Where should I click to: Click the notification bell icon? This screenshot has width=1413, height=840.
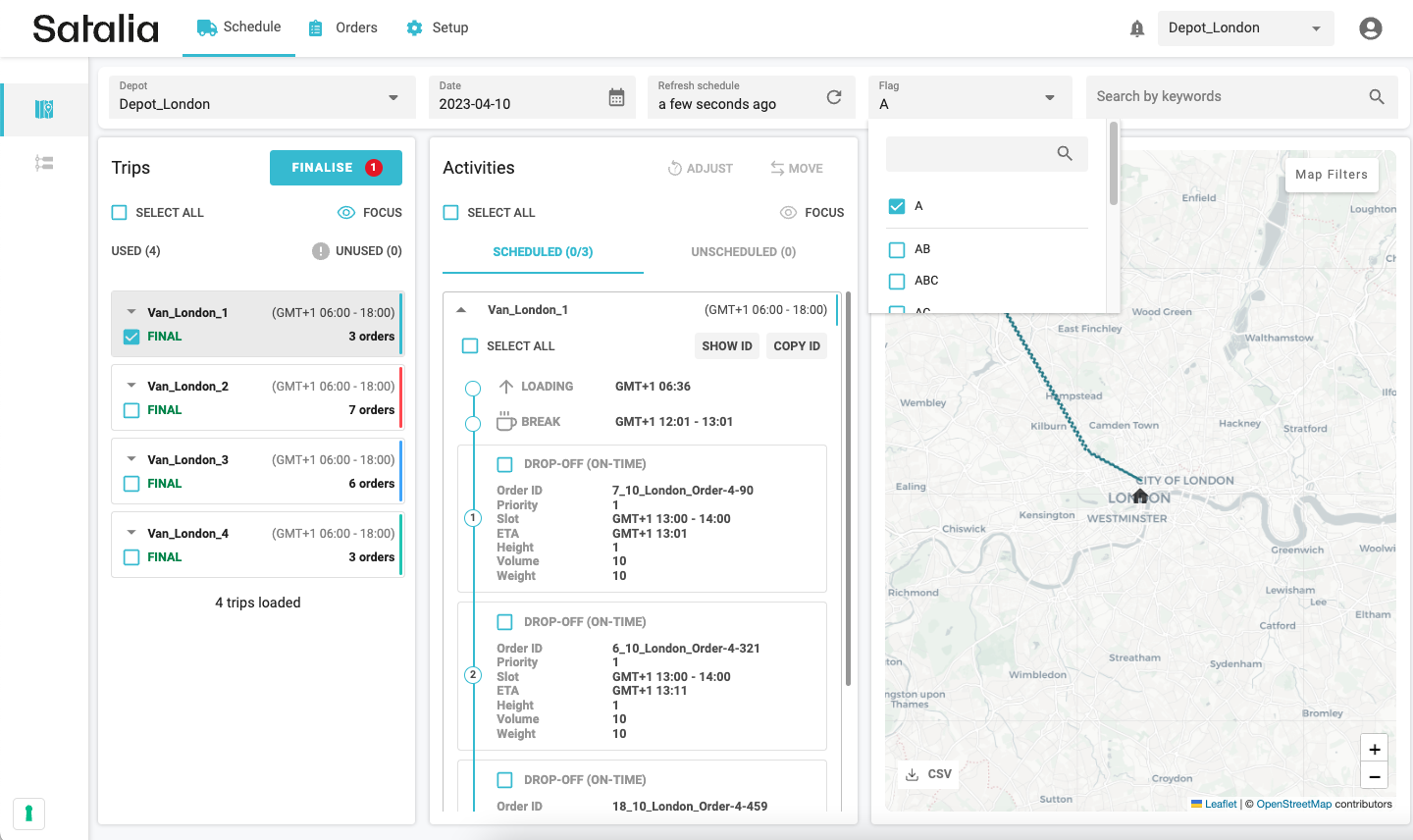pos(1137,28)
